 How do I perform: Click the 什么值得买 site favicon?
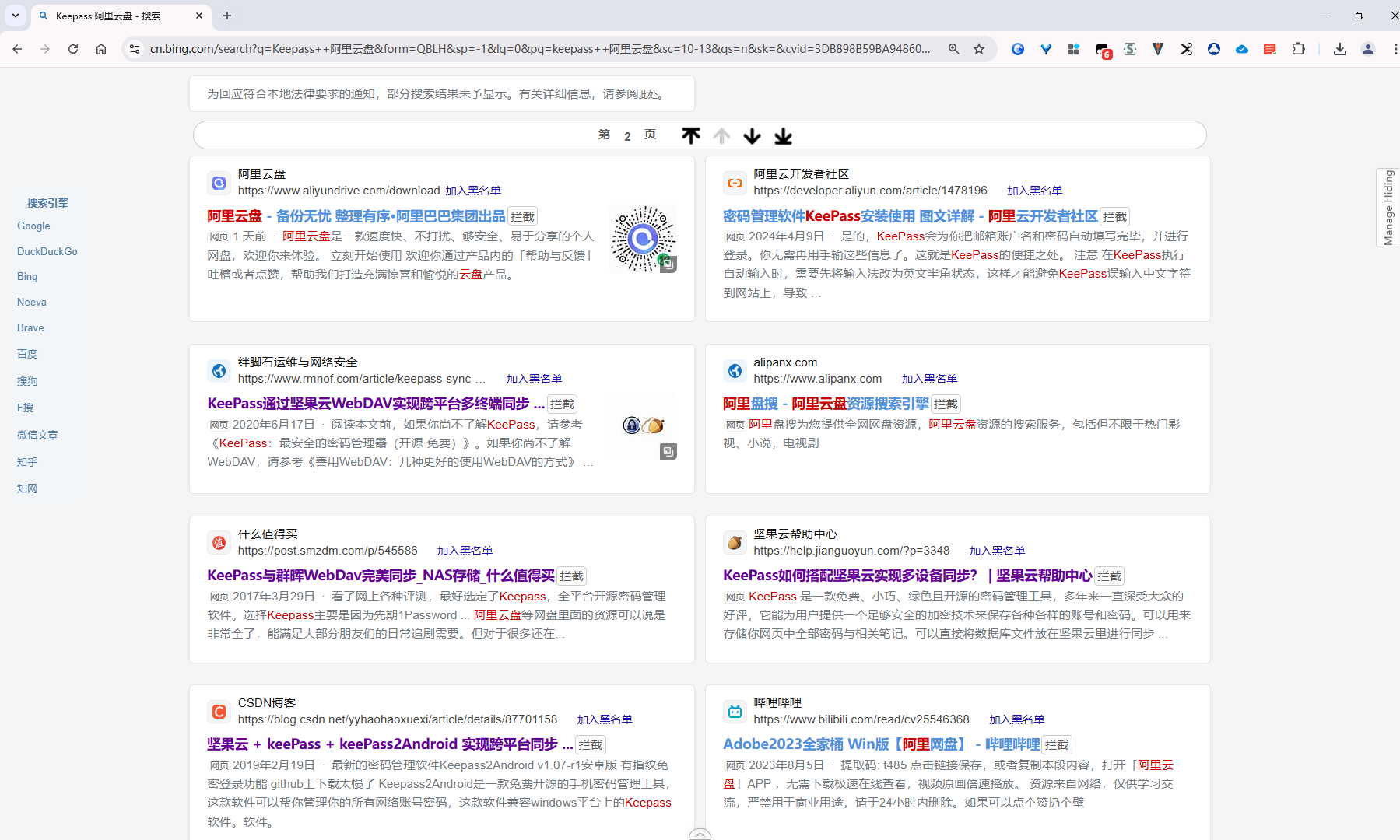[x=219, y=542]
